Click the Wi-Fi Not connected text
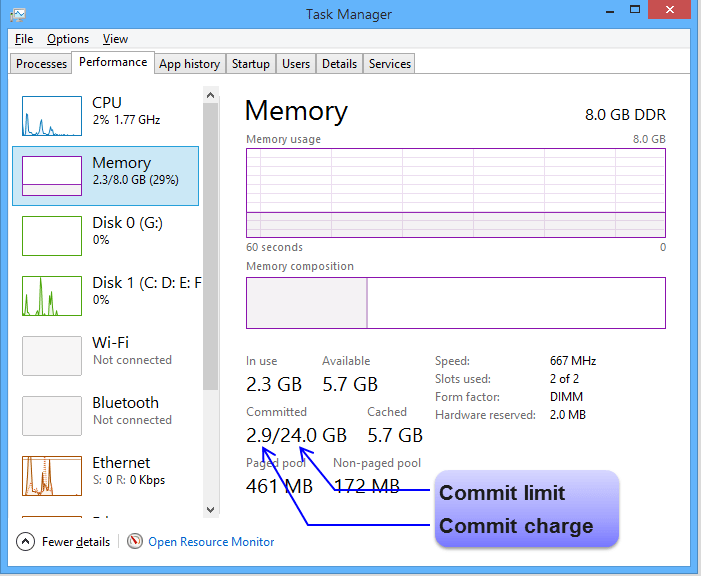The width and height of the screenshot is (701, 576). point(132,360)
